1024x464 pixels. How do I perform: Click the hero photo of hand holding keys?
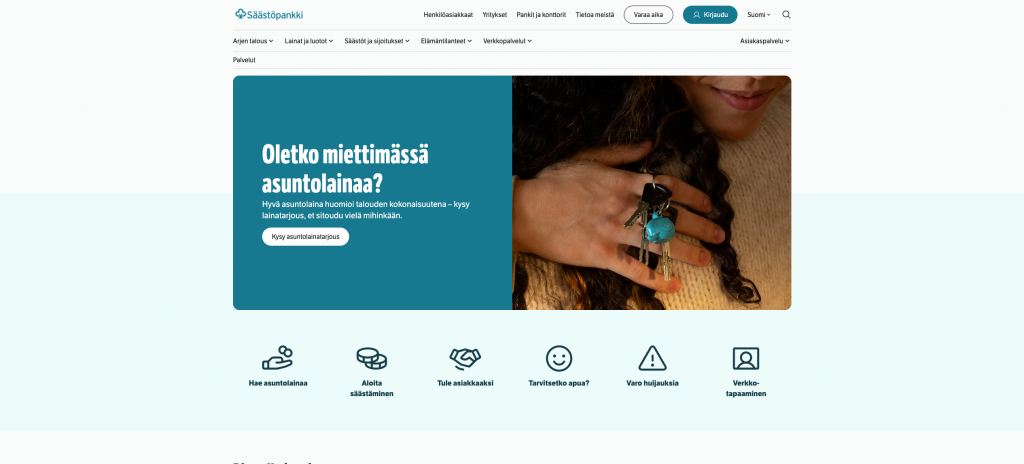click(652, 193)
